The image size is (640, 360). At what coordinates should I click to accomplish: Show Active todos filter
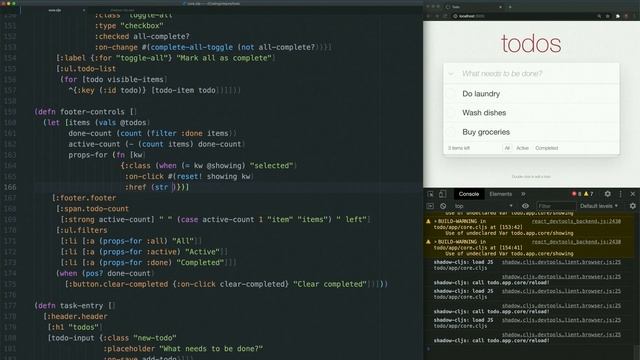pyautogui.click(x=522, y=148)
